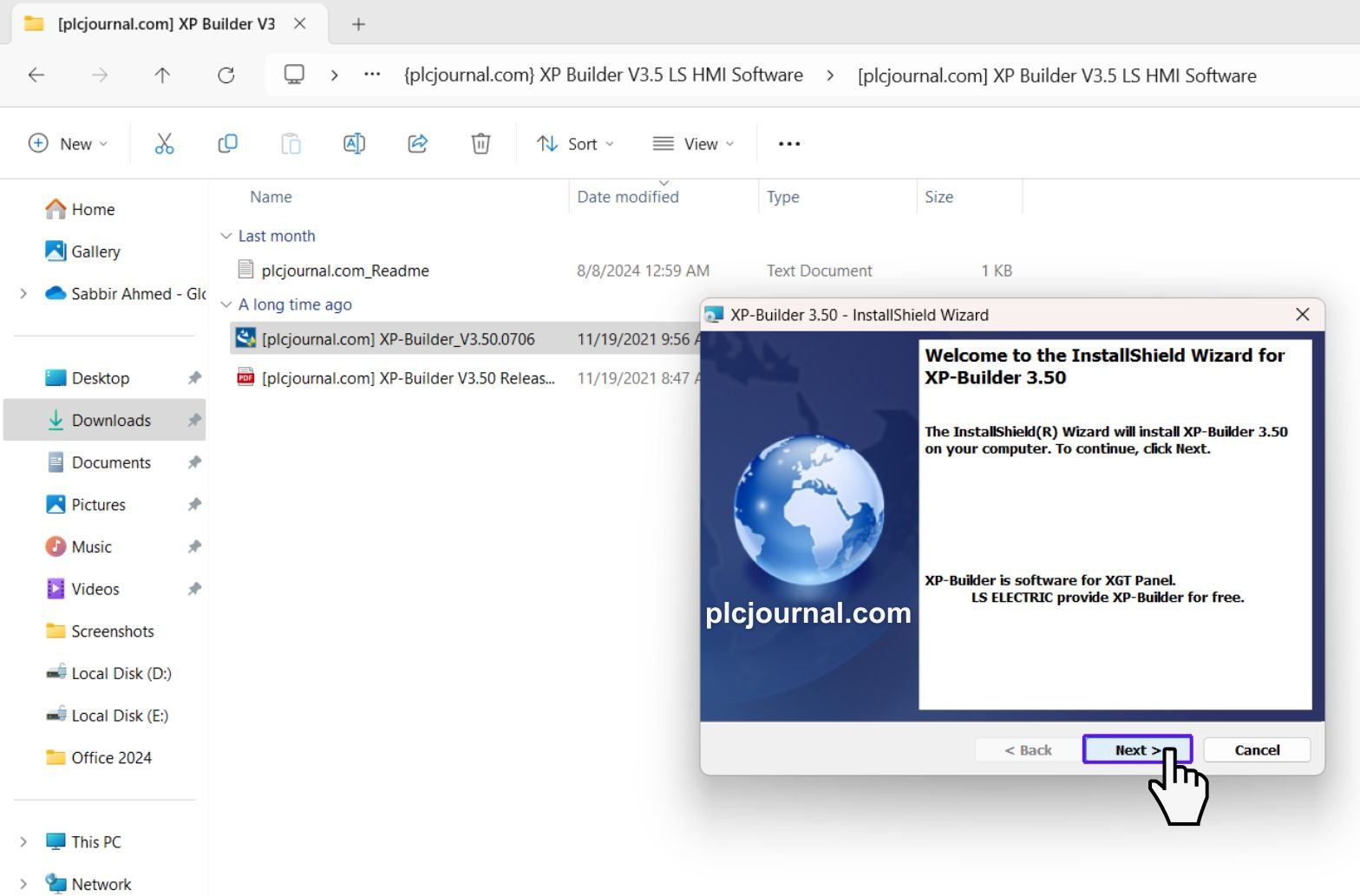
Task: Show hidden breadcrumb path via ellipsis
Action: coord(372,75)
